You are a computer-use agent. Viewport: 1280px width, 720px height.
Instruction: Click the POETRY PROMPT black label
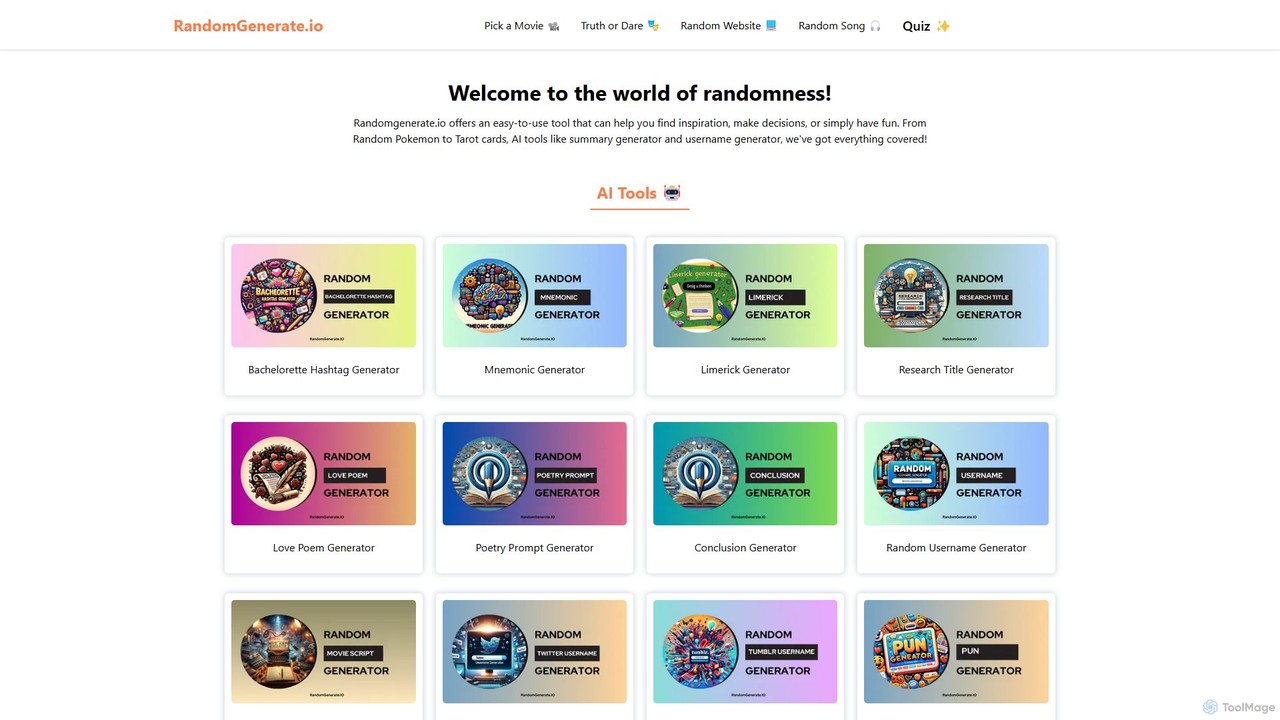tap(566, 475)
